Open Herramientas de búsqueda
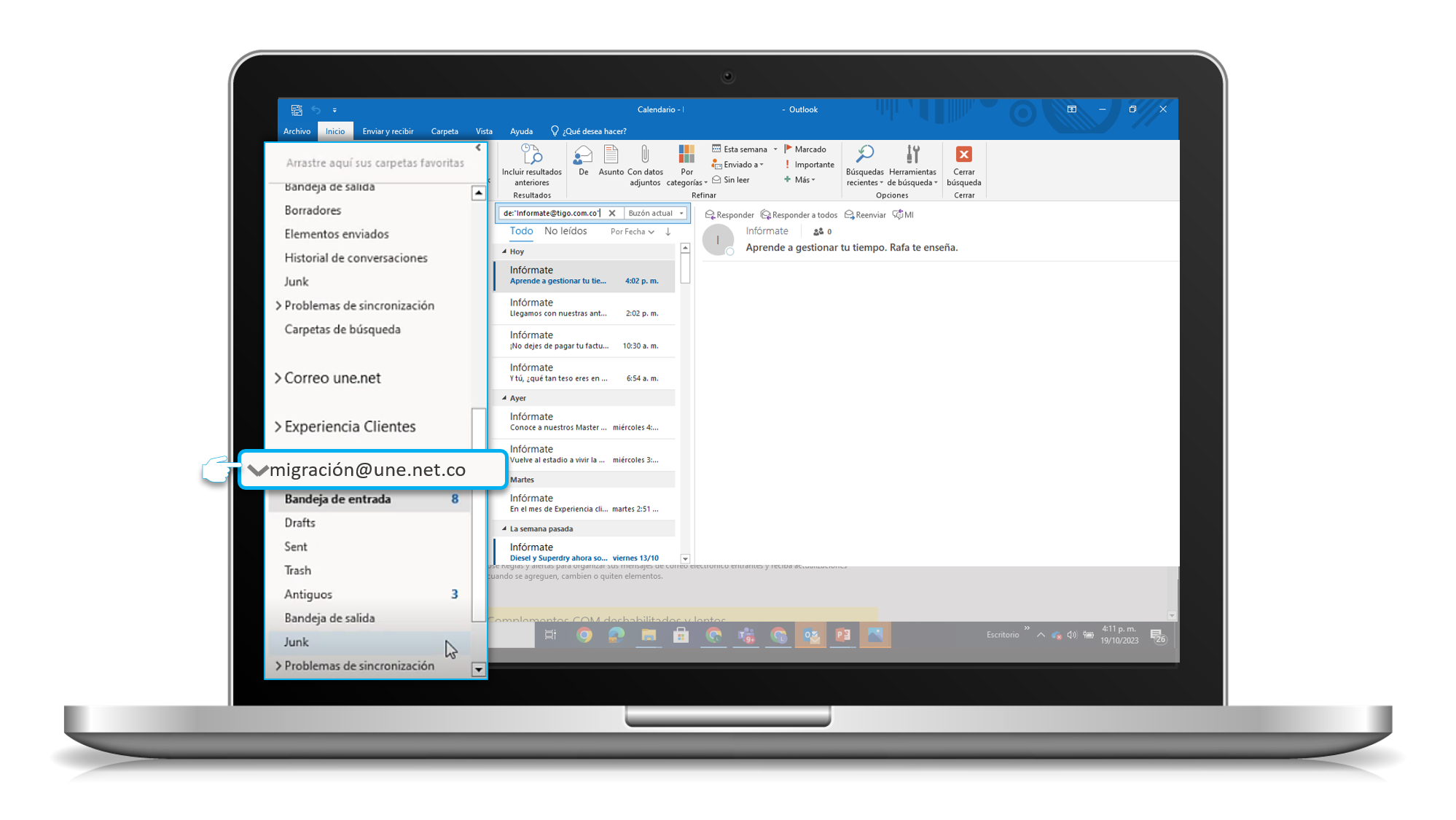 [912, 165]
